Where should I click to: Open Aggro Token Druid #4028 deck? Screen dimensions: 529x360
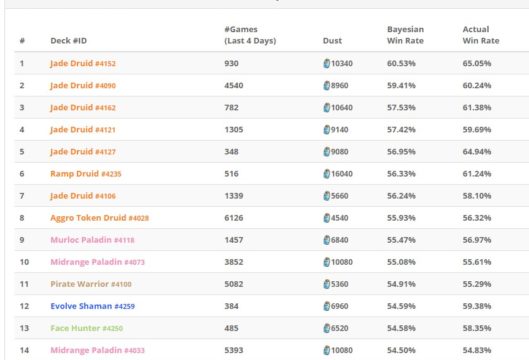pos(100,218)
